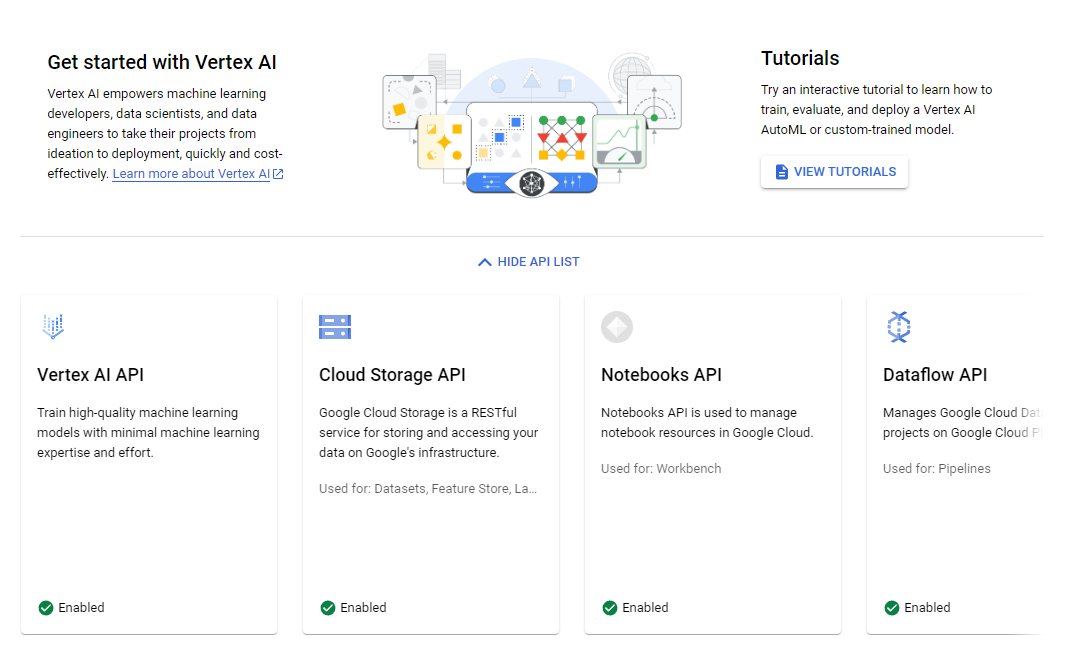Screen dimensions: 1089x650
Task: Open the Vertex AI API card title
Action: pyautogui.click(x=90, y=375)
